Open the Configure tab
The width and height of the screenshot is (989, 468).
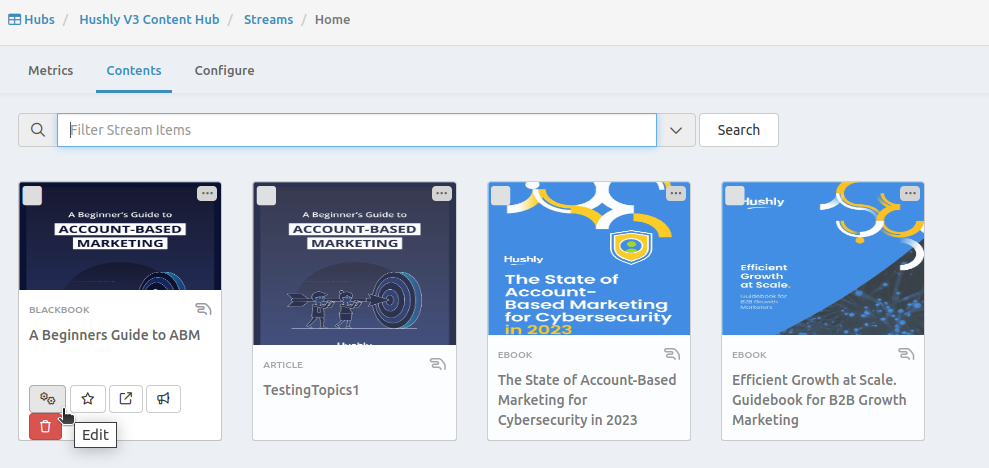point(225,71)
